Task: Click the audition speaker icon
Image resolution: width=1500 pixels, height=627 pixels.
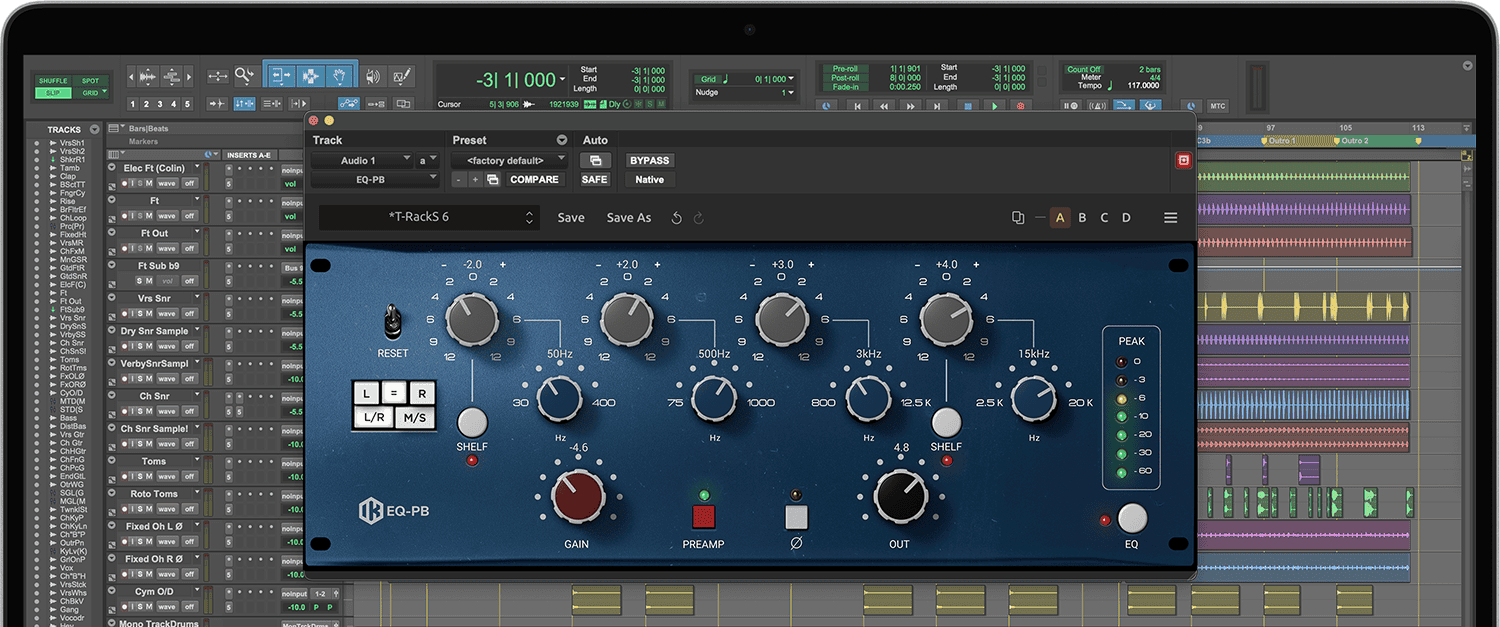Action: (x=373, y=75)
